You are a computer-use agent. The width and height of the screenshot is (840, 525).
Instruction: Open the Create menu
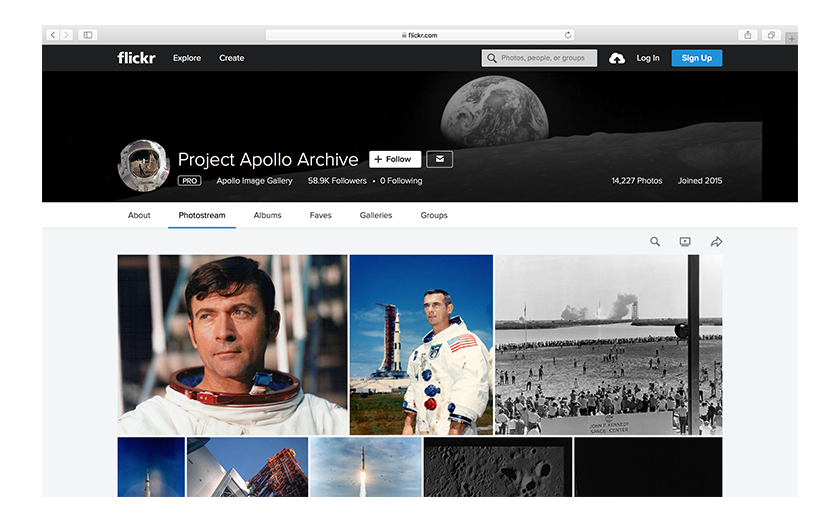click(232, 58)
